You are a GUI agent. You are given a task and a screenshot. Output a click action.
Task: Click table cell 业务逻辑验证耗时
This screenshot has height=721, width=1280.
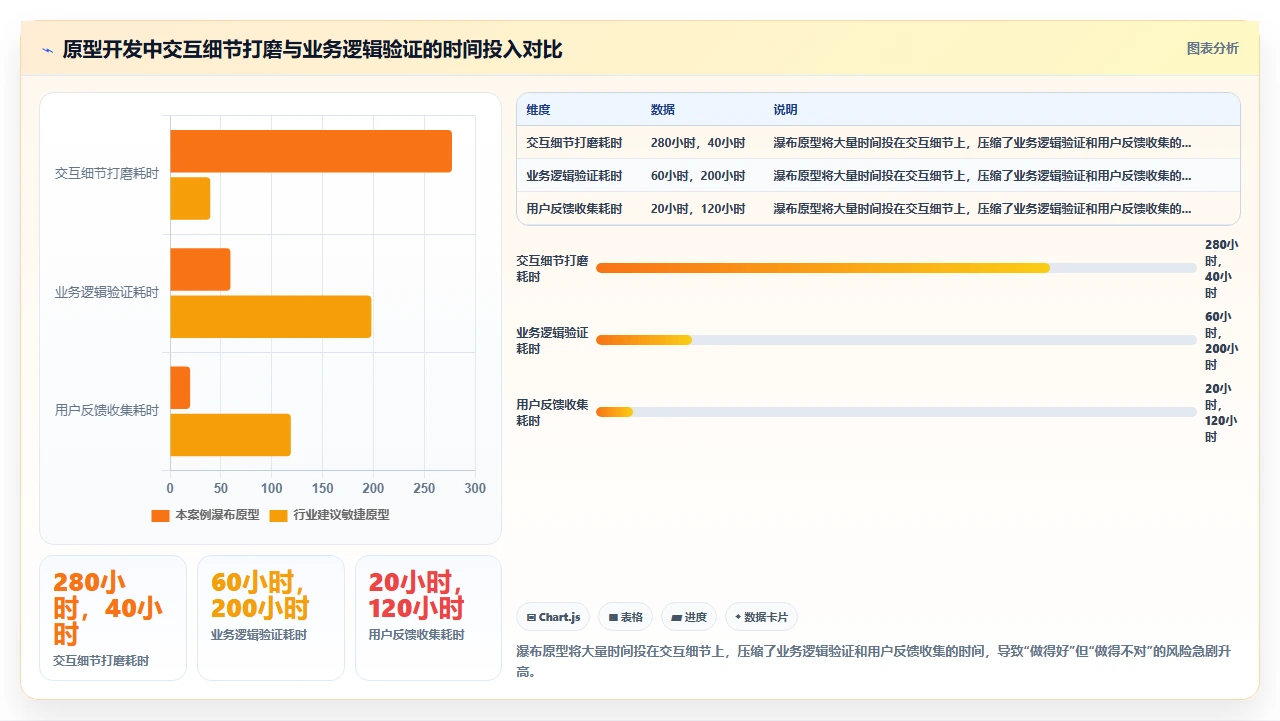[x=574, y=176]
